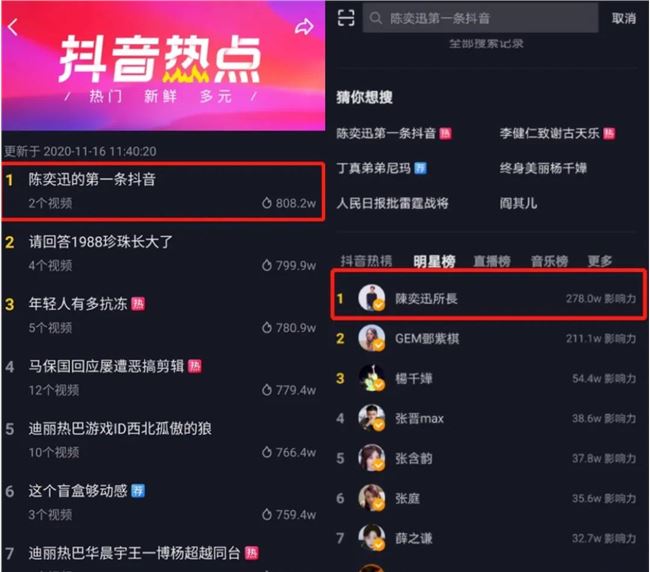Viewport: 650px width, 572px height.
Task: Focus the search input field
Action: click(x=480, y=18)
